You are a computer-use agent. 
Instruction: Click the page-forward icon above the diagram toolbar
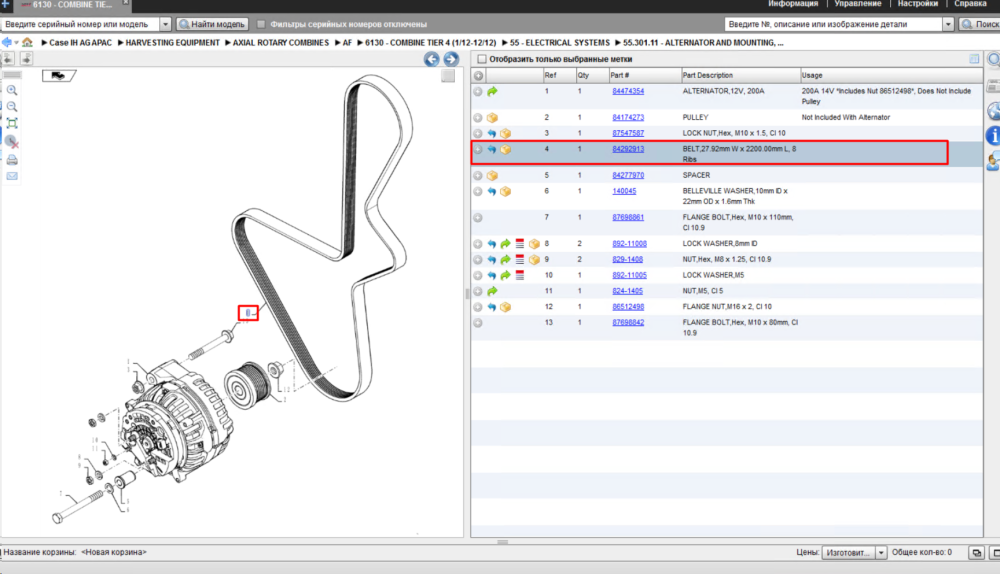pyautogui.click(x=26, y=59)
